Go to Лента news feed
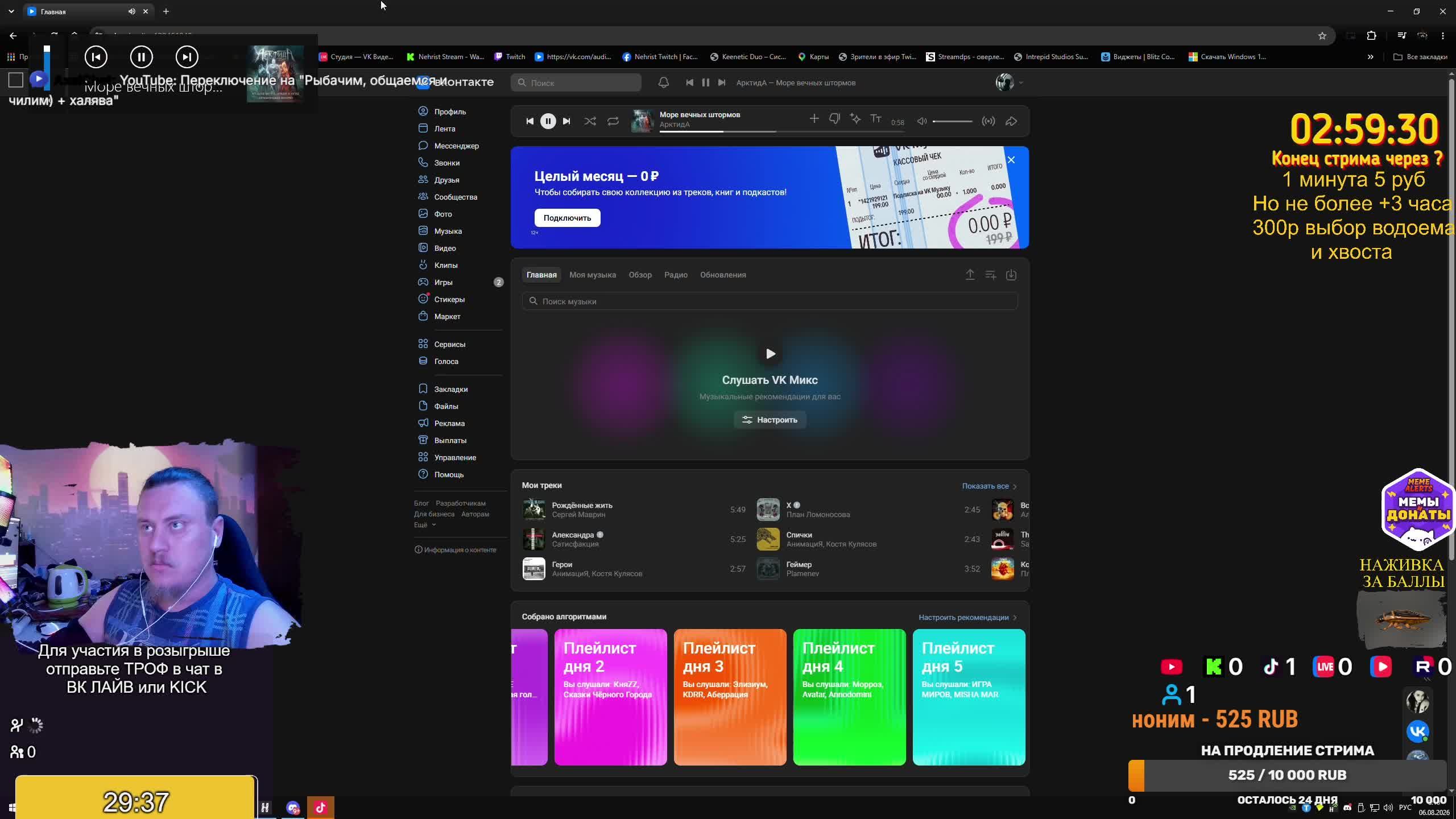This screenshot has width=1456, height=819. pos(444,129)
